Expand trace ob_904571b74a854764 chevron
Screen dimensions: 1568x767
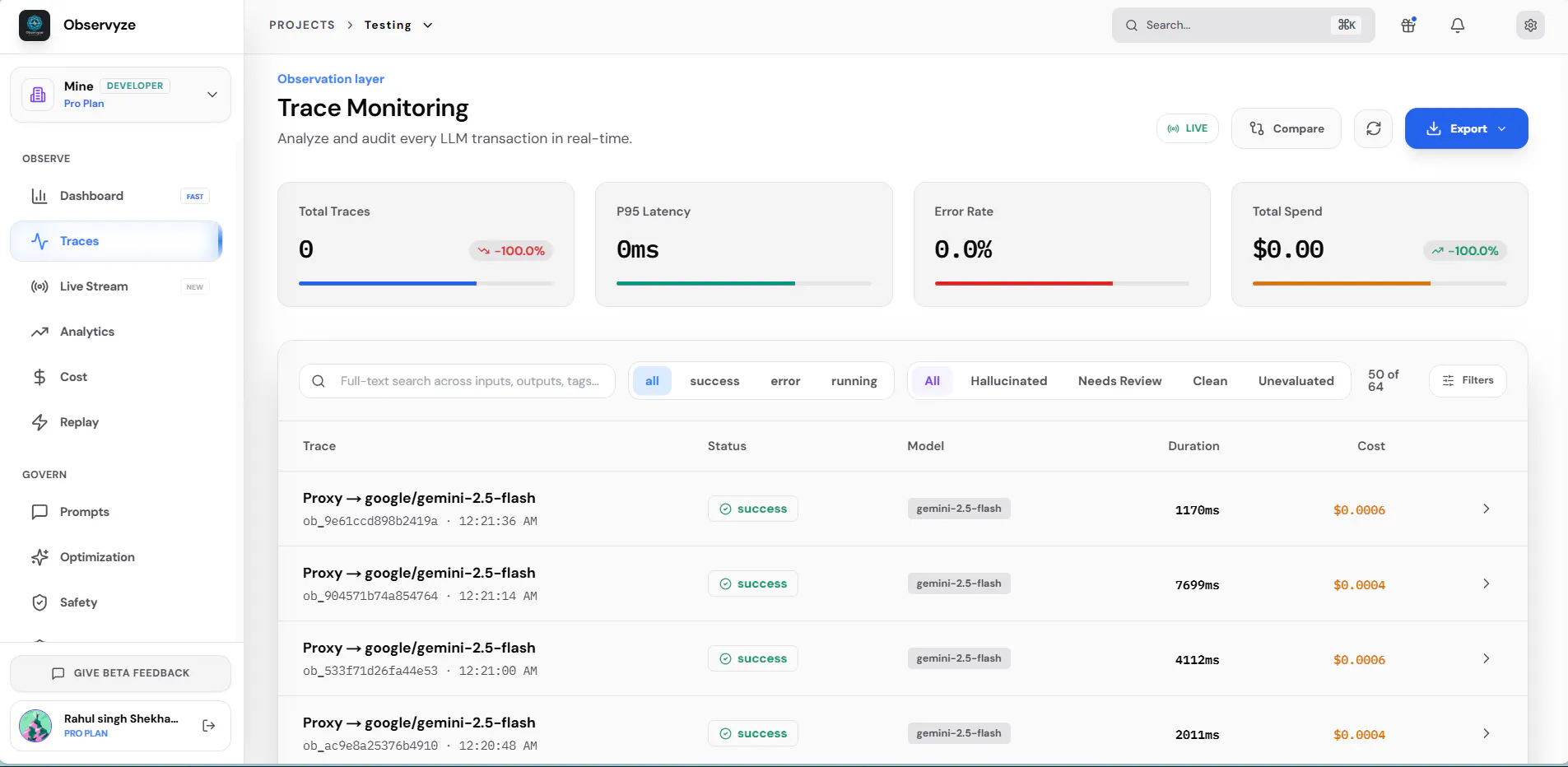pyautogui.click(x=1486, y=583)
